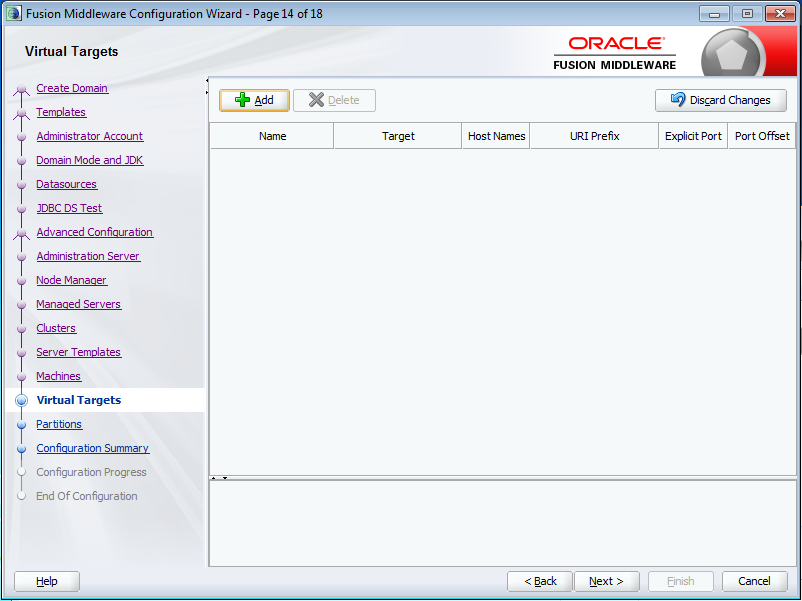Screen dimensions: 802x601
Task: Collapse the left navigation pane arrow
Action: pos(207,80)
